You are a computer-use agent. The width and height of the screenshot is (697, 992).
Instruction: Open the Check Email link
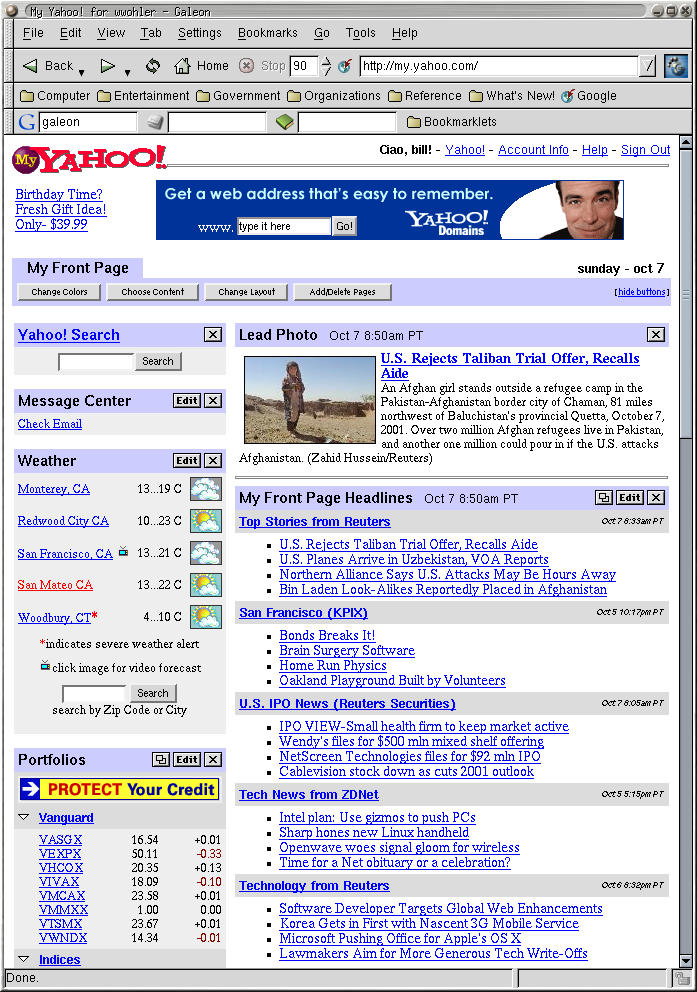[x=50, y=424]
